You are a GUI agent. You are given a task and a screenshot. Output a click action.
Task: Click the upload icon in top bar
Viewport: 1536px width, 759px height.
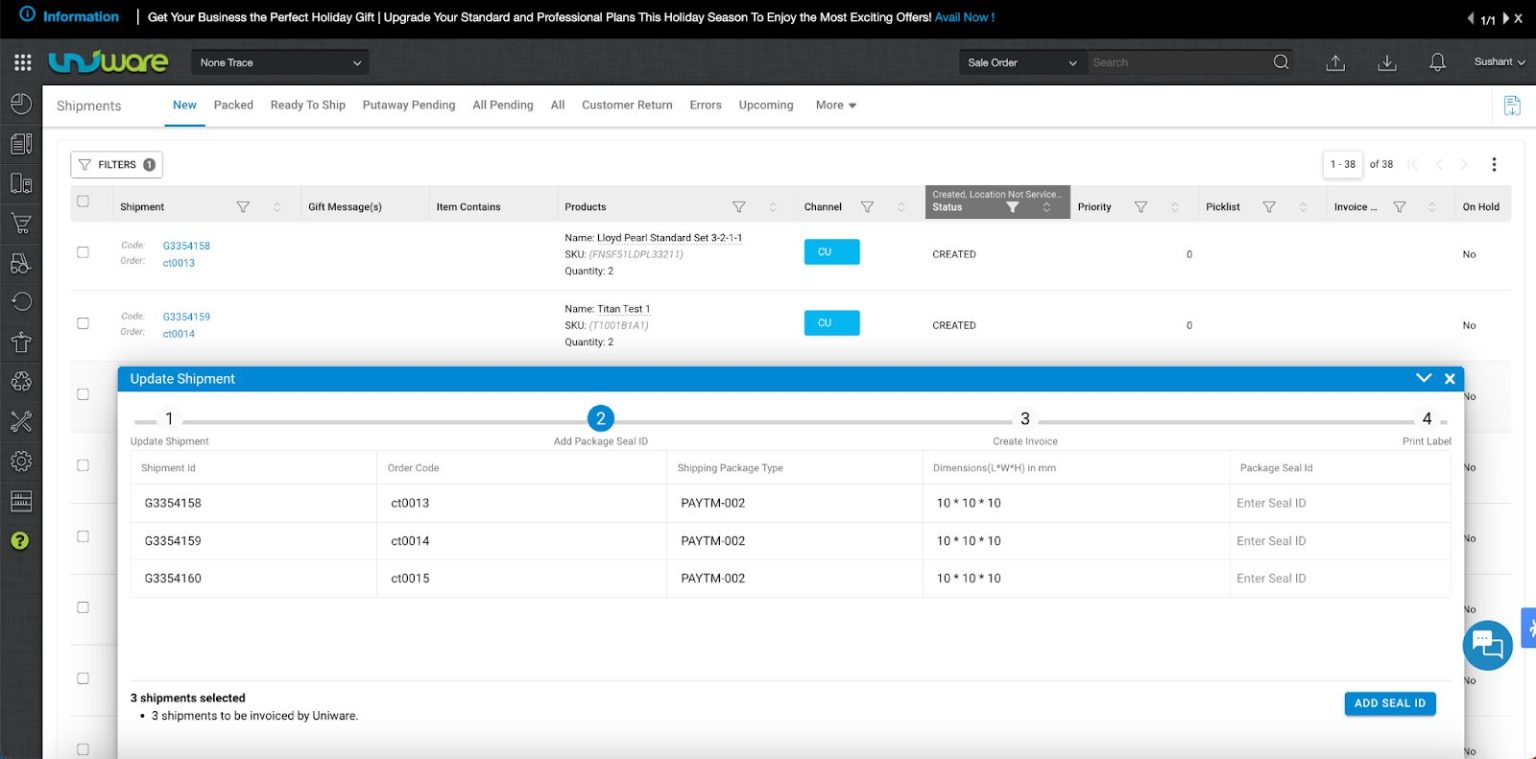1335,62
